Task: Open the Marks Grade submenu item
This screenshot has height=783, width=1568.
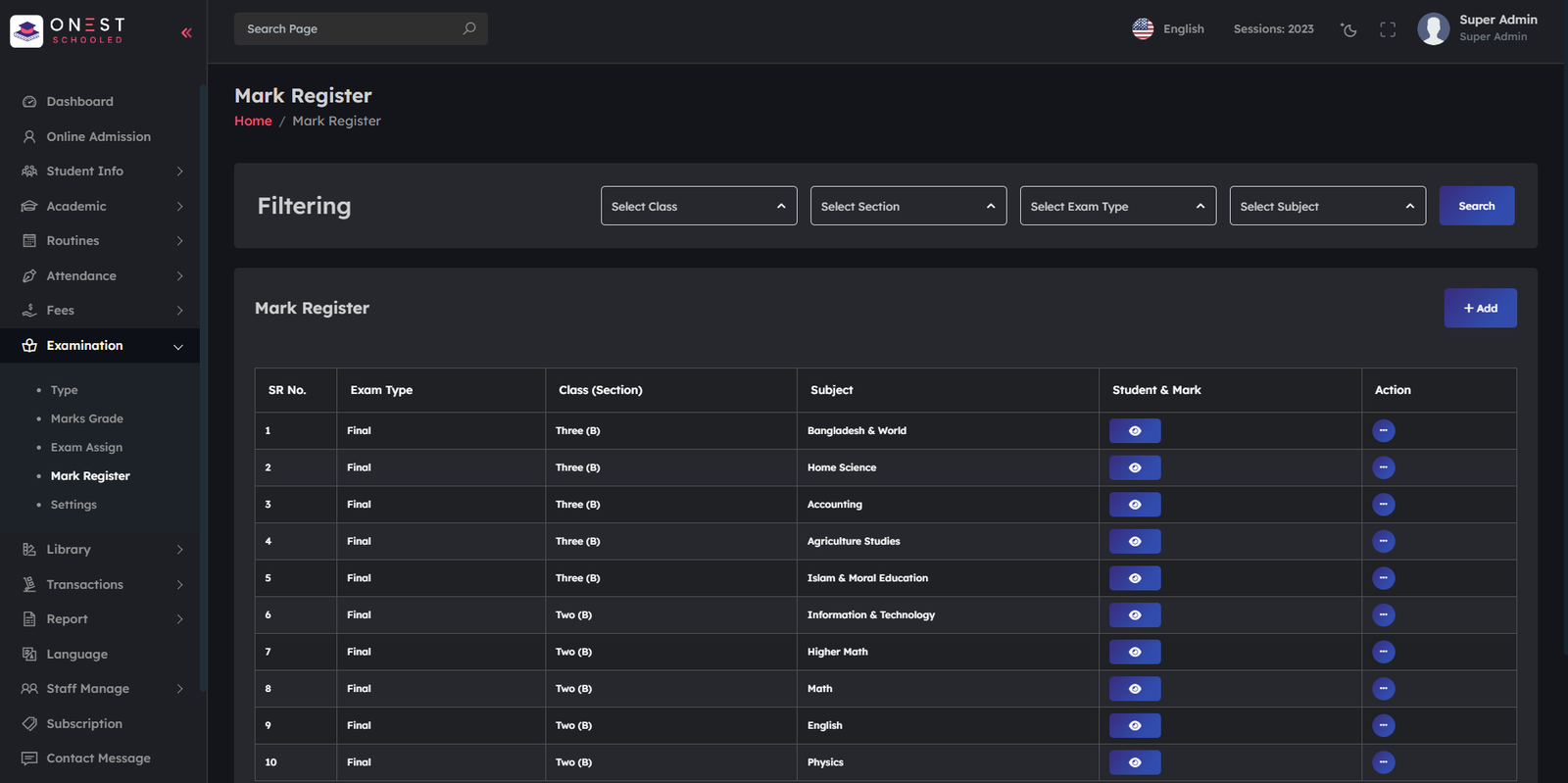Action: click(x=87, y=418)
